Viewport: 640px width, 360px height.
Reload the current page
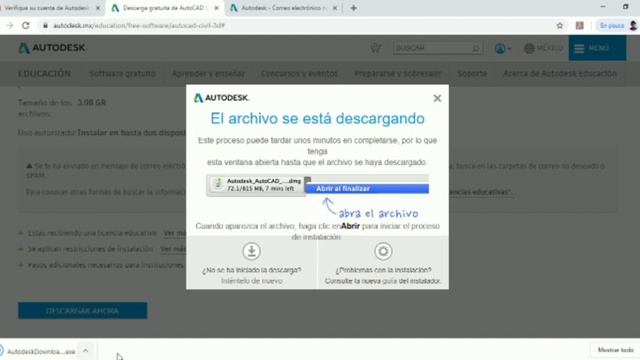26,25
